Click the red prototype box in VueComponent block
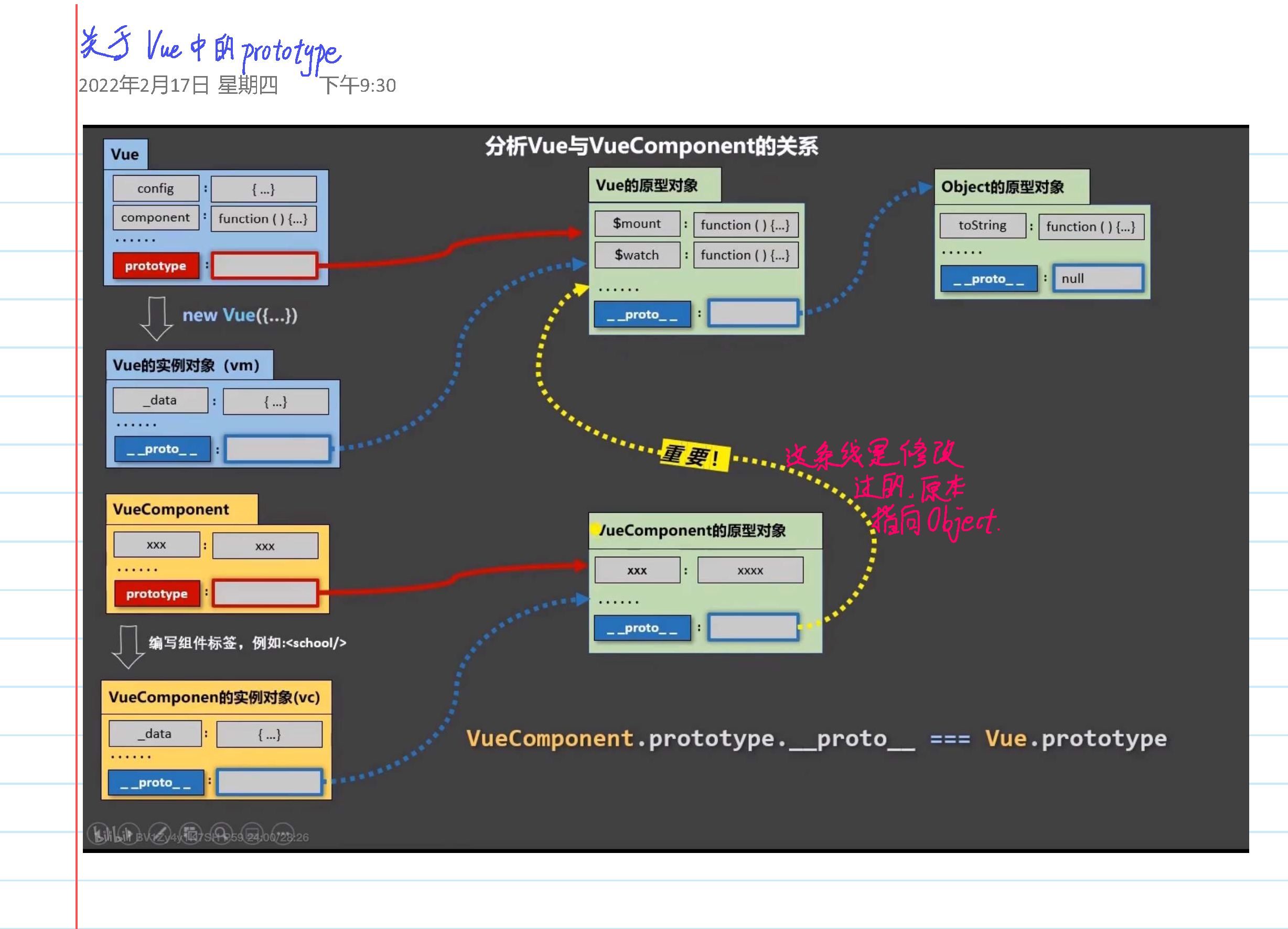This screenshot has height=929, width=1288. pyautogui.click(x=157, y=593)
